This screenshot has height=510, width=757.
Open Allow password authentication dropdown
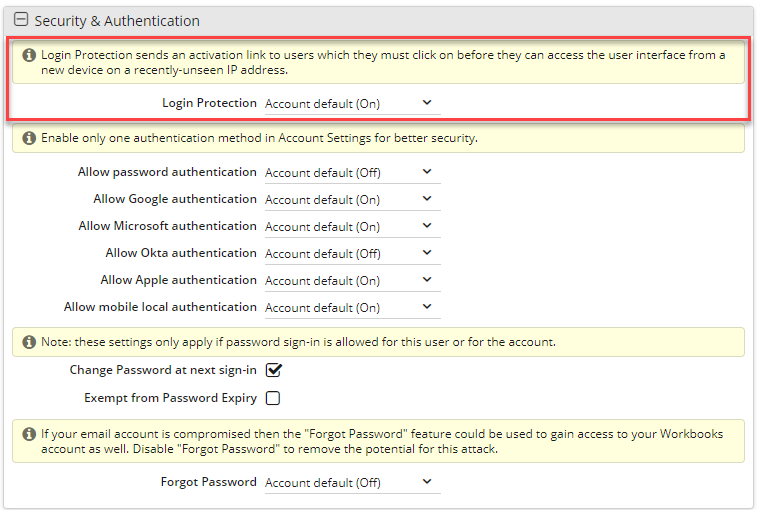pos(352,172)
